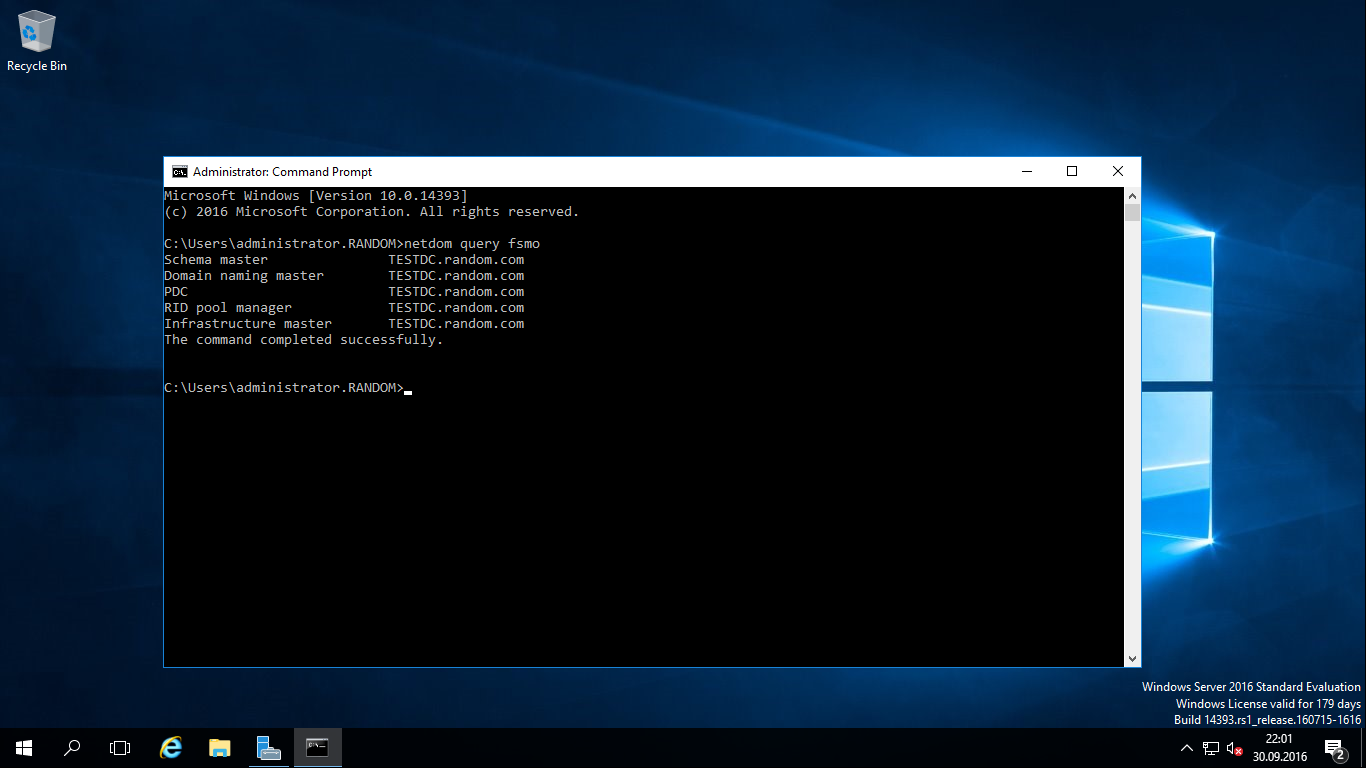1366x768 pixels.
Task: Click the 'Schema master' output line
Action: tap(344, 260)
